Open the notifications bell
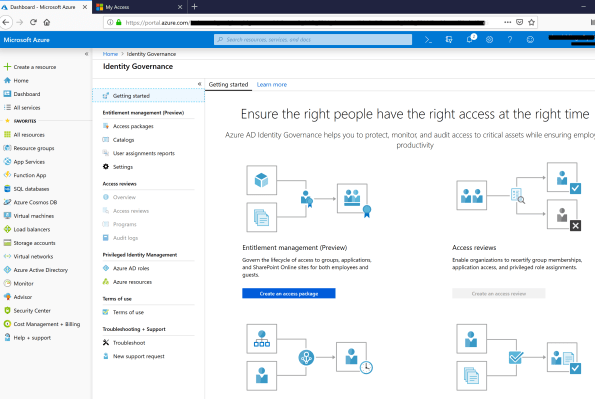 pyautogui.click(x=470, y=39)
